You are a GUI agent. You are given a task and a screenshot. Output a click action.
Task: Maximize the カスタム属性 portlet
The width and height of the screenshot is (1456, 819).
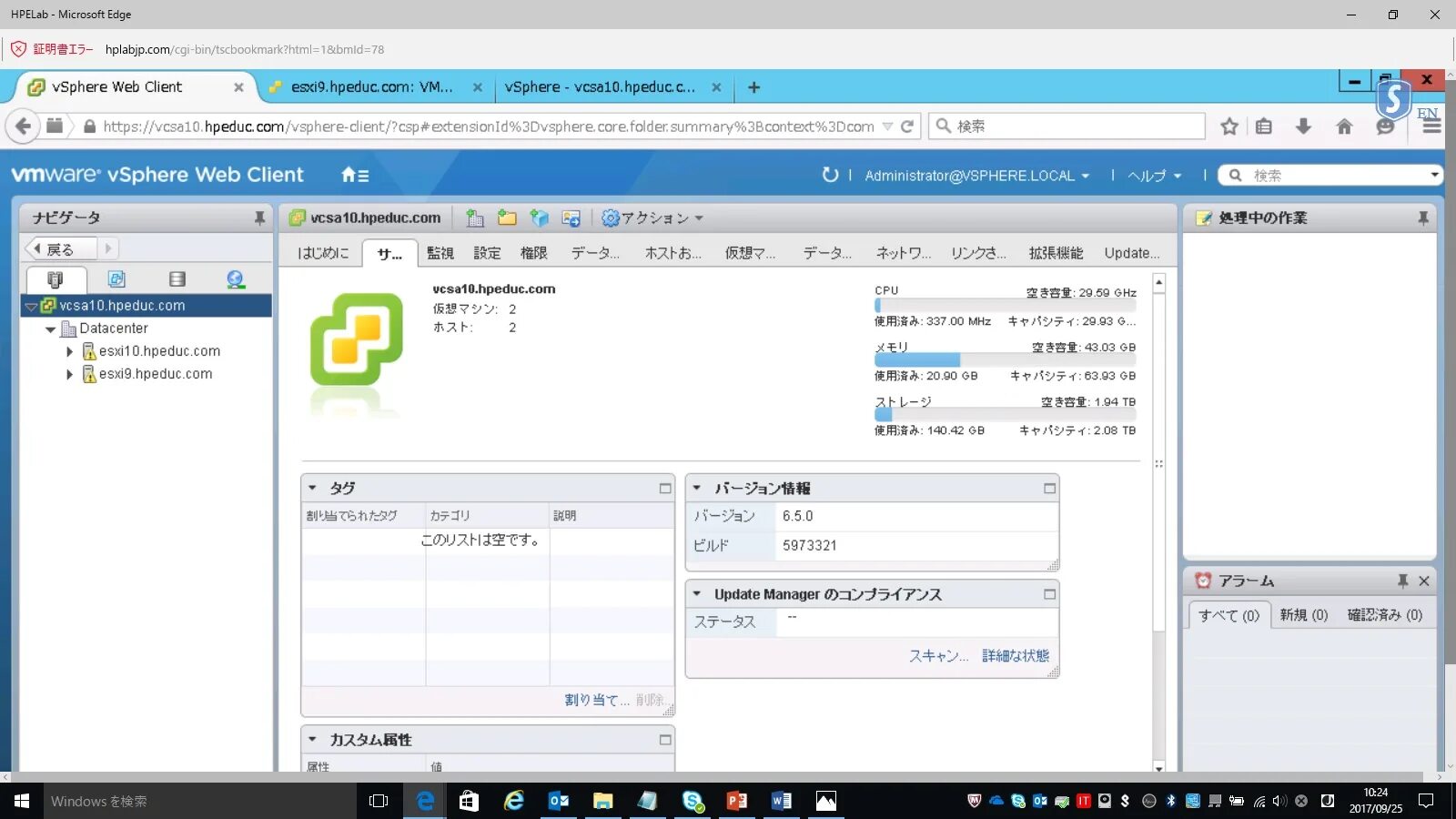[665, 740]
